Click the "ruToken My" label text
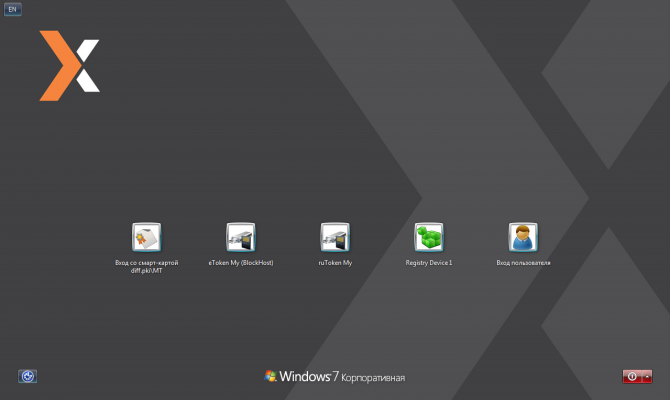The width and height of the screenshot is (670, 400). click(335, 263)
